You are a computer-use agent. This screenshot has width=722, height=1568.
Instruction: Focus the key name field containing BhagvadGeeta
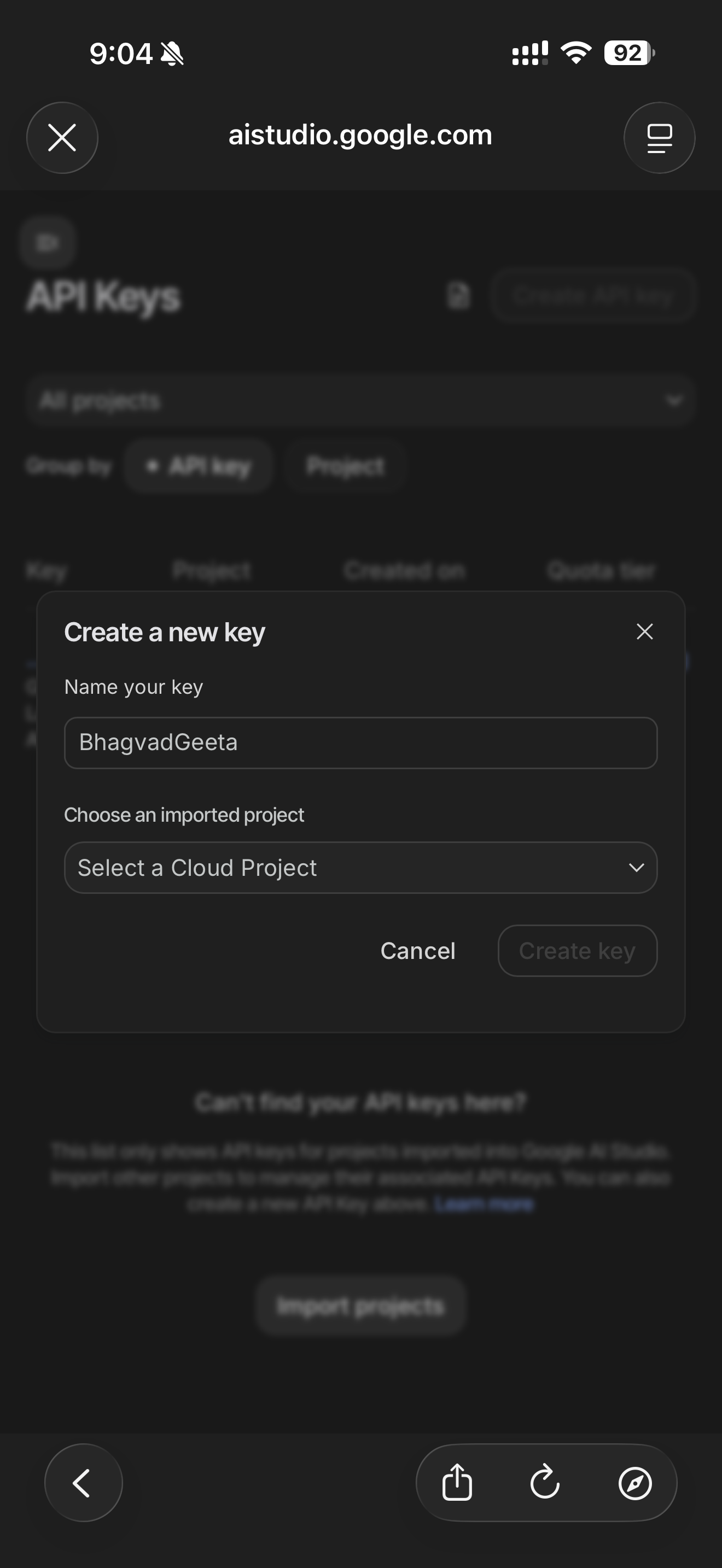(x=360, y=742)
